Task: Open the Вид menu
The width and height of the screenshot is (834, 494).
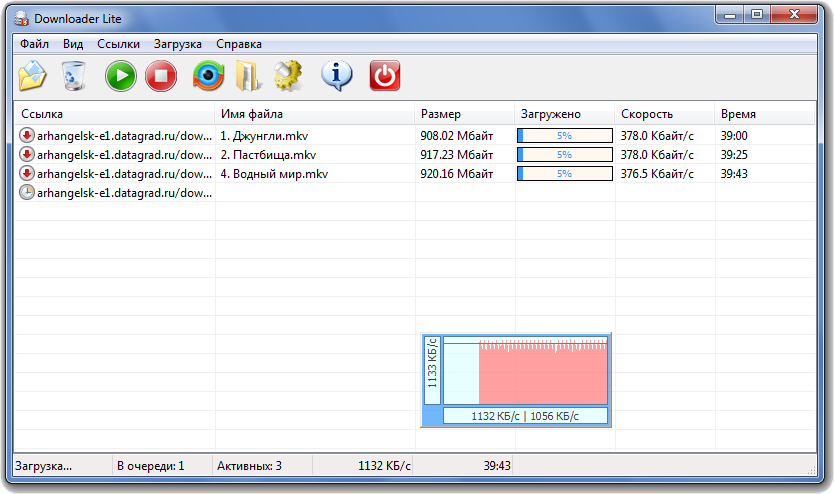Action: pyautogui.click(x=73, y=44)
